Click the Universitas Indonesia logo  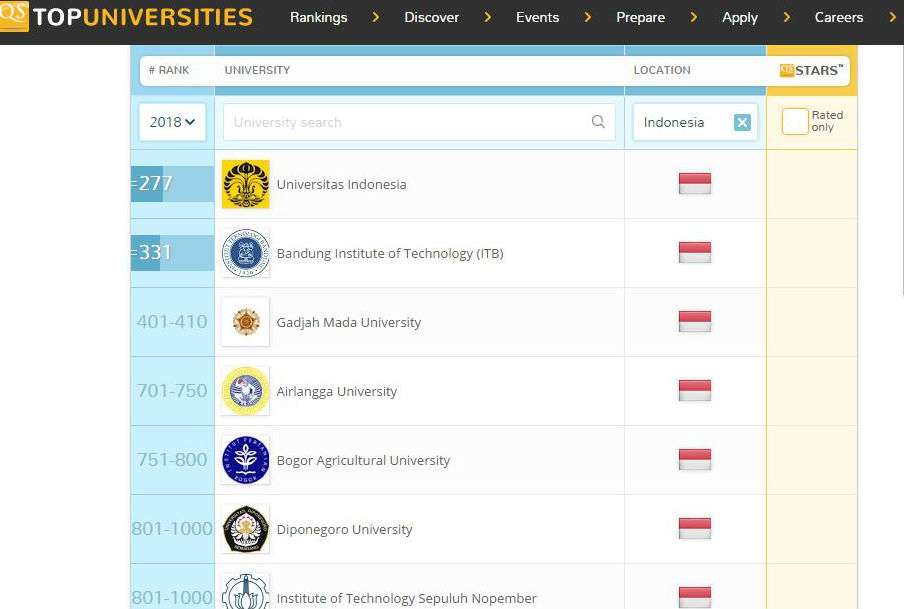pyautogui.click(x=246, y=184)
